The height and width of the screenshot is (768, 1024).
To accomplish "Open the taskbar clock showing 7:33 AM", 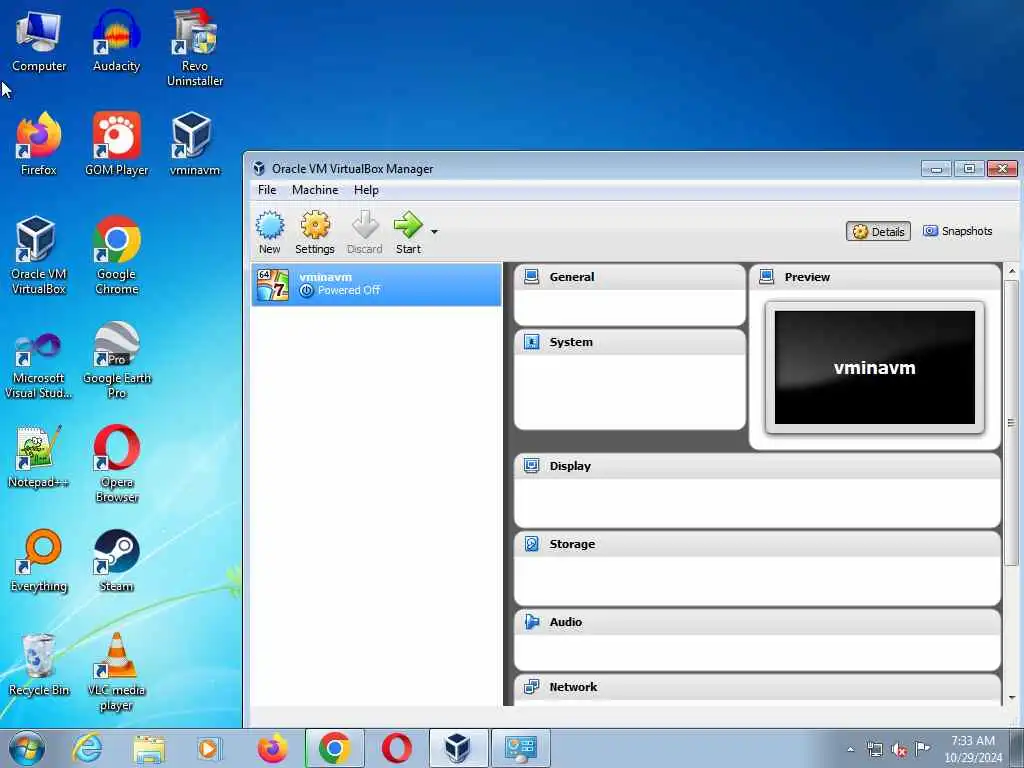I will (973, 749).
